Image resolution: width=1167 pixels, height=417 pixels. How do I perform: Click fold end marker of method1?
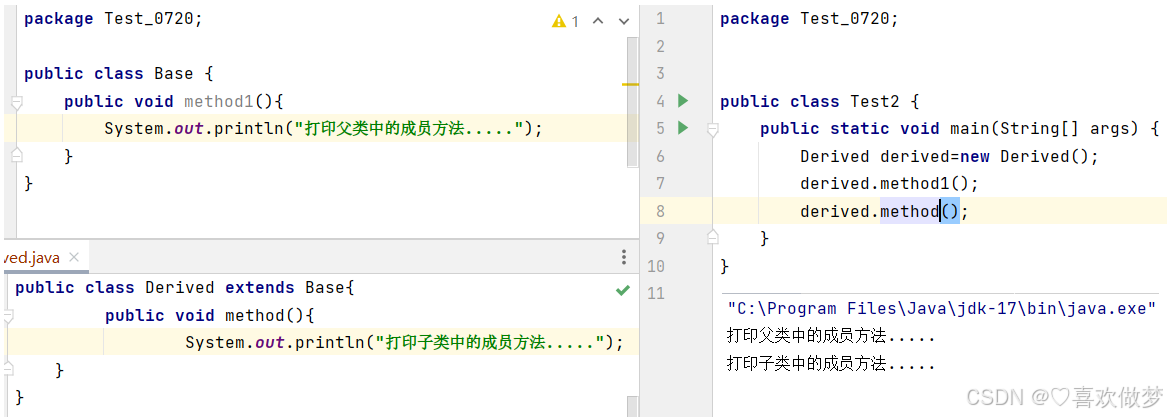coord(16,155)
